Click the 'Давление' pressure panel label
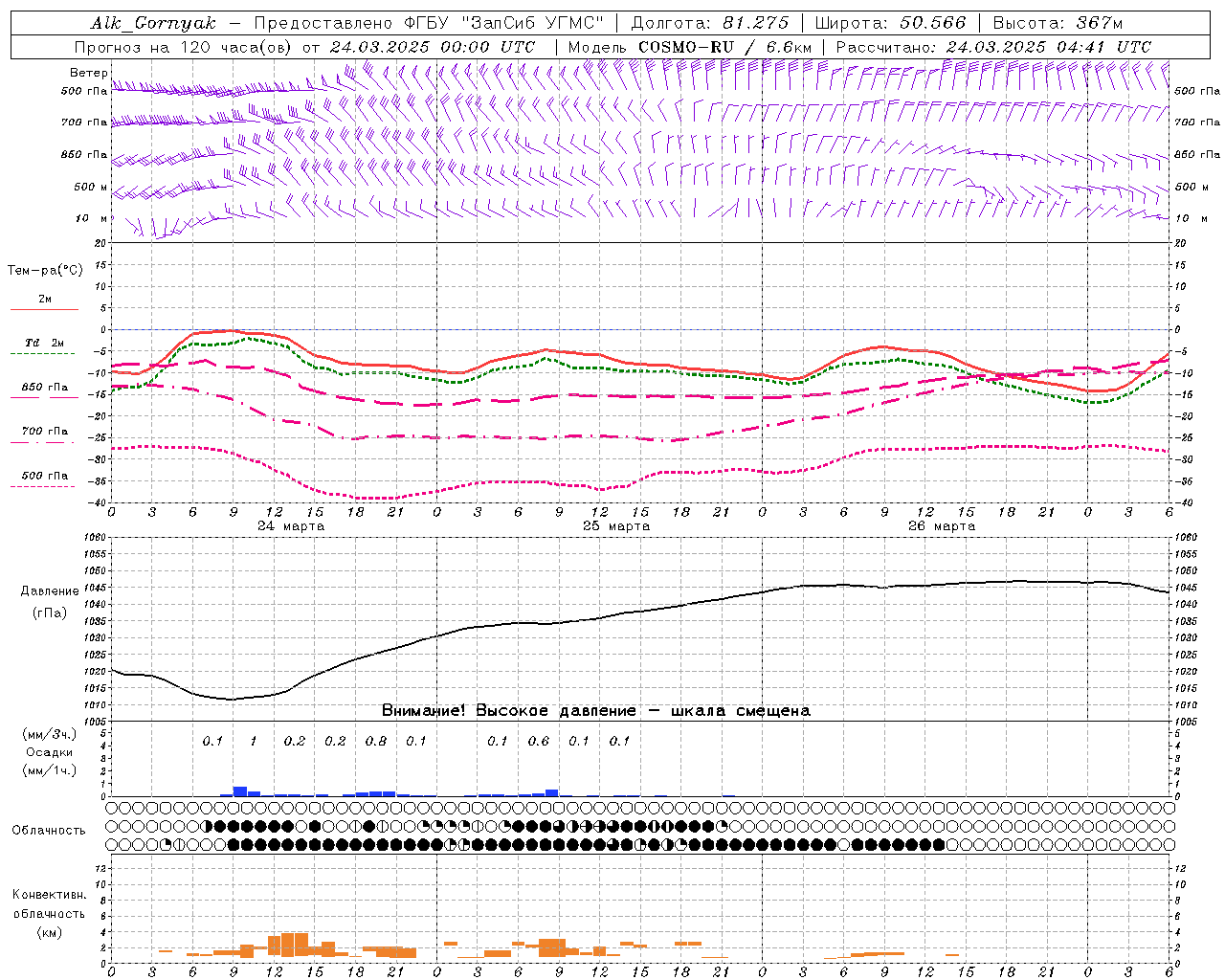The image size is (1225, 980). click(50, 591)
